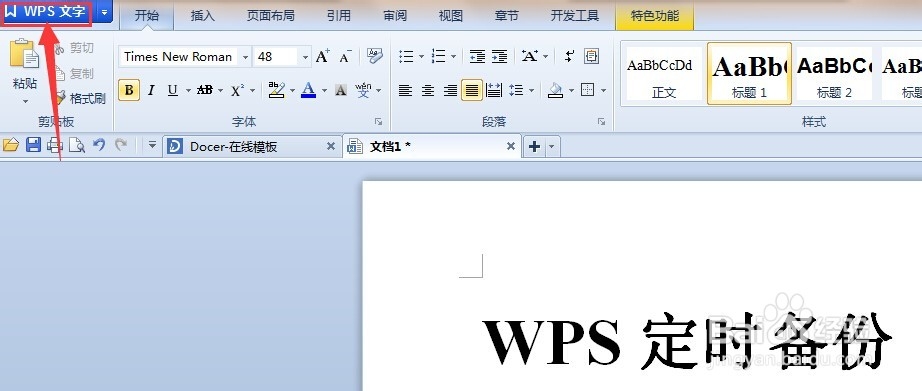Click the 剪切 cut button
The image size is (922, 391).
click(74, 48)
